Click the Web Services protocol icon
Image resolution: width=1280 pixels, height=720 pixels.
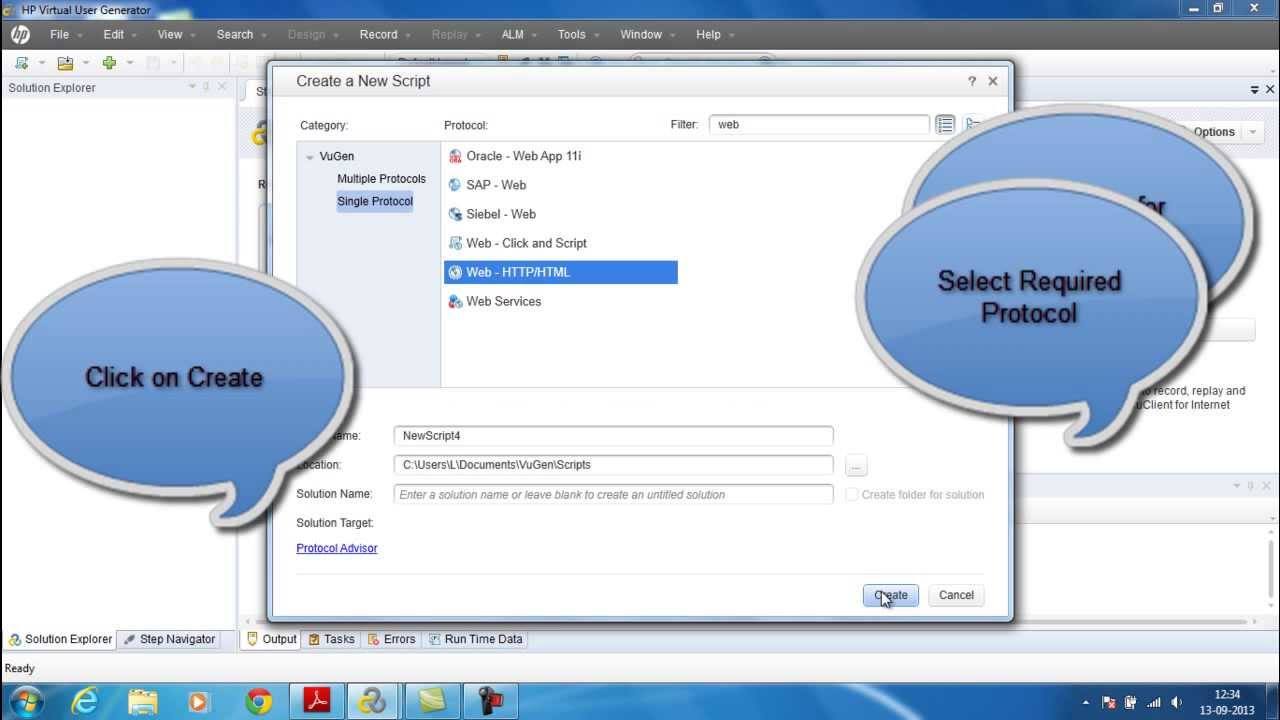pyautogui.click(x=455, y=301)
